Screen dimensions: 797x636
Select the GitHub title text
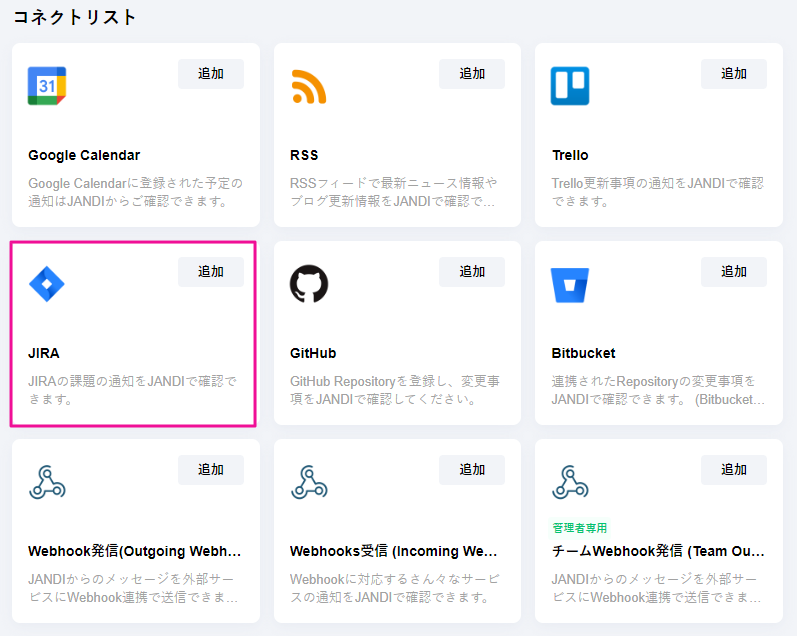(313, 353)
